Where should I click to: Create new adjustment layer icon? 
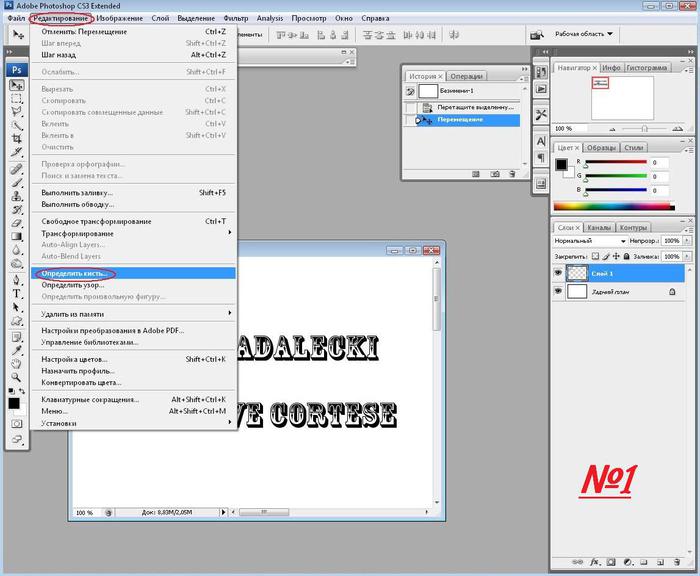click(x=628, y=562)
